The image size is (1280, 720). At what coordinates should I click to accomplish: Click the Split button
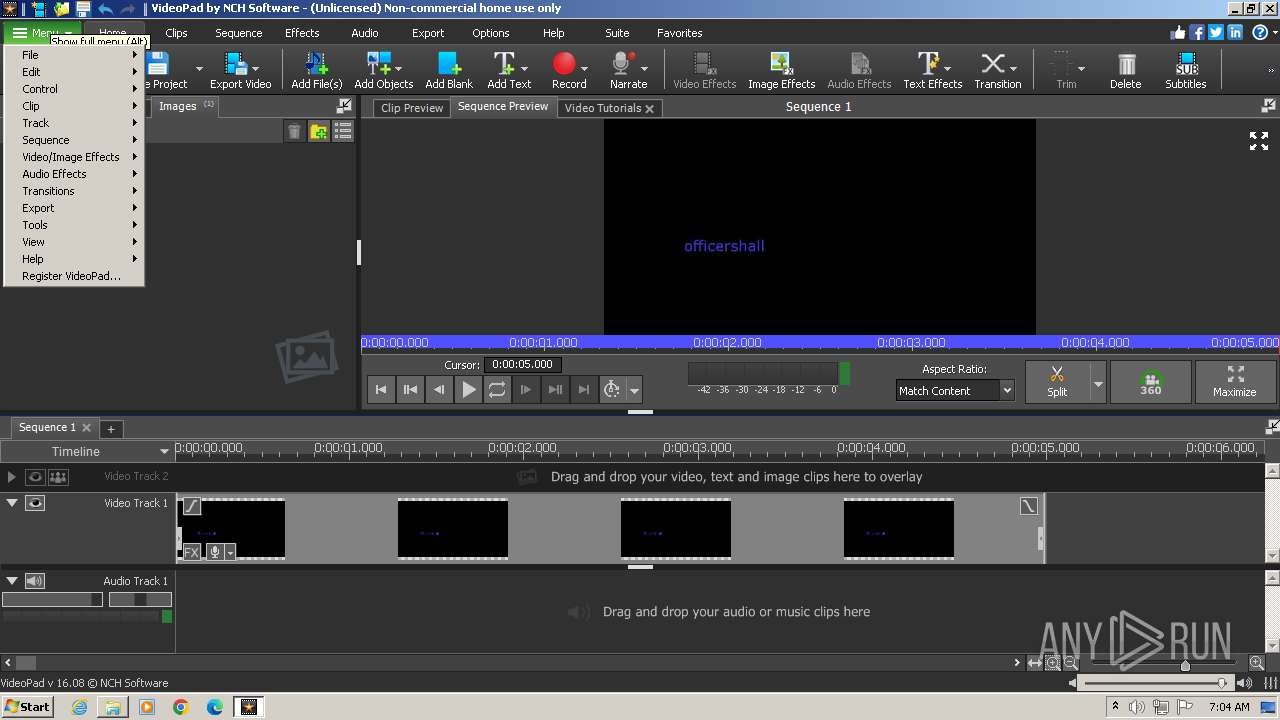tap(1057, 382)
